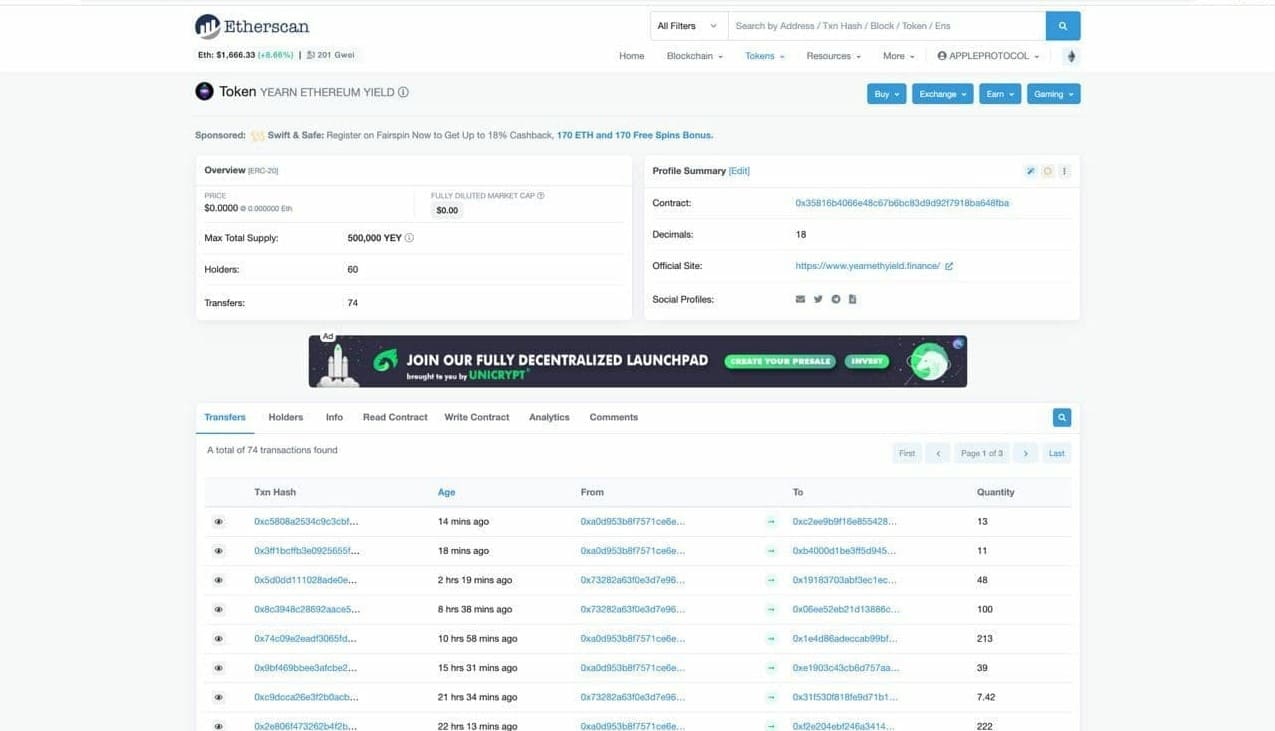Click the Ethereum network icon in navbar

coord(1071,56)
